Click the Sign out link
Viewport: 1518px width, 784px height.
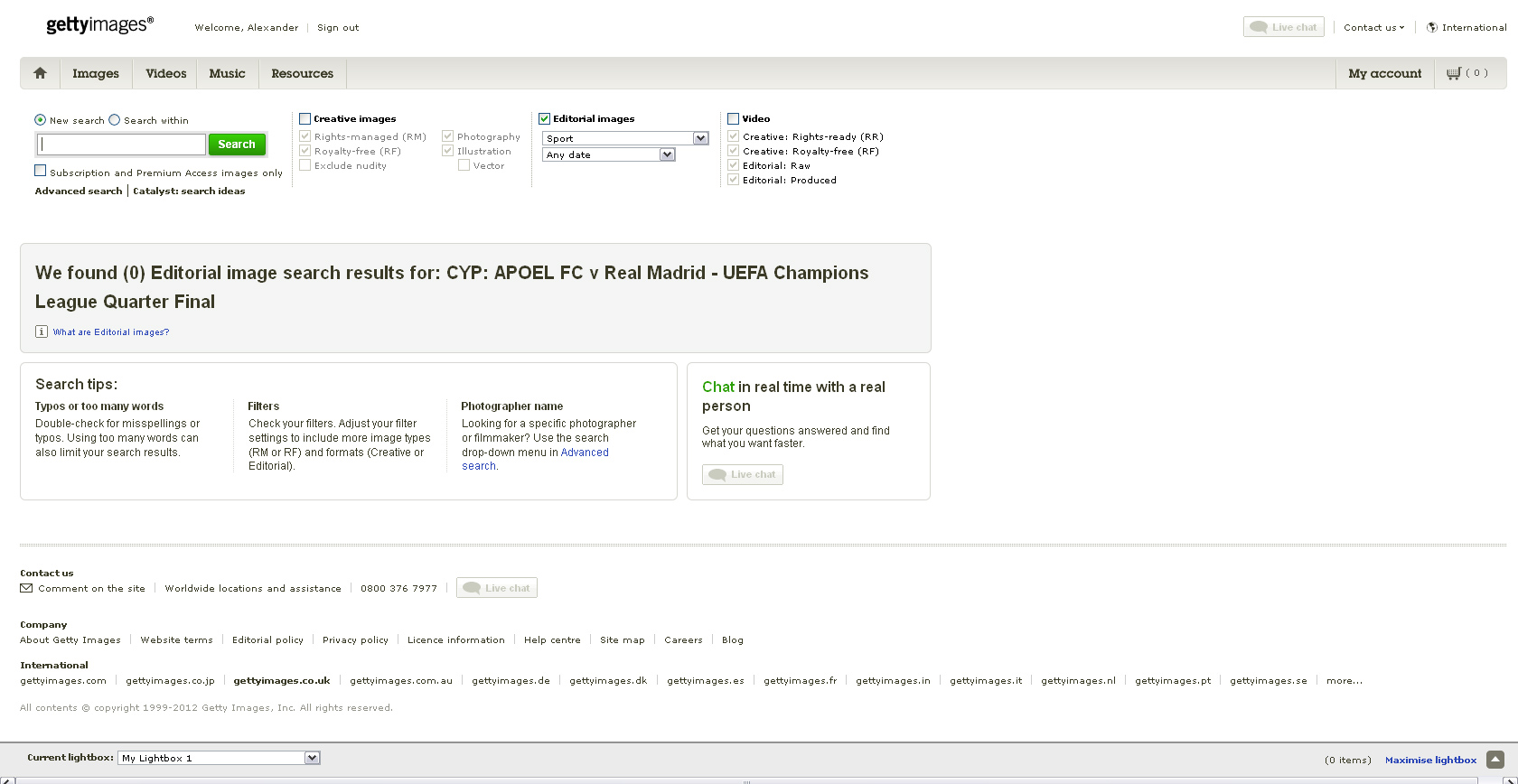pos(338,27)
